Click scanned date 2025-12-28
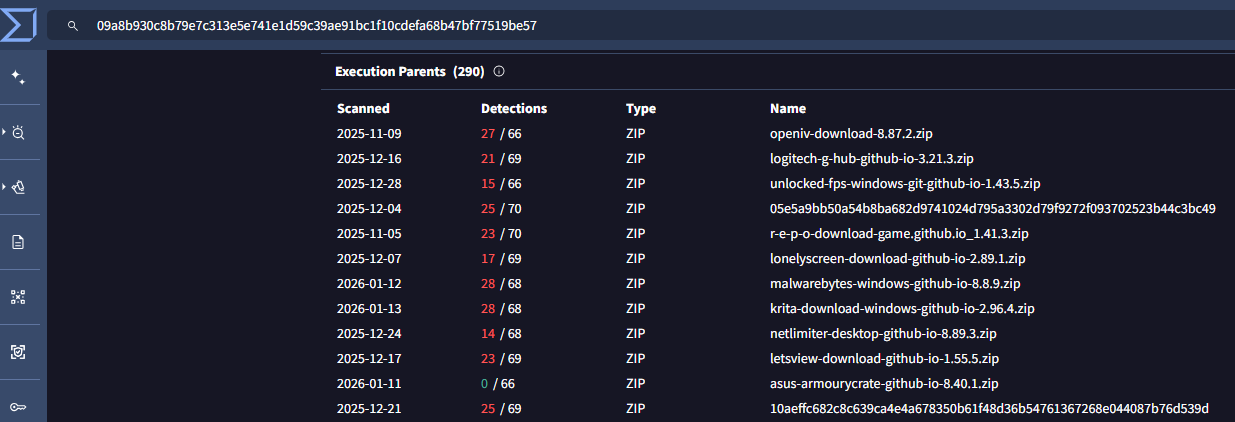This screenshot has width=1235, height=422. pos(369,183)
